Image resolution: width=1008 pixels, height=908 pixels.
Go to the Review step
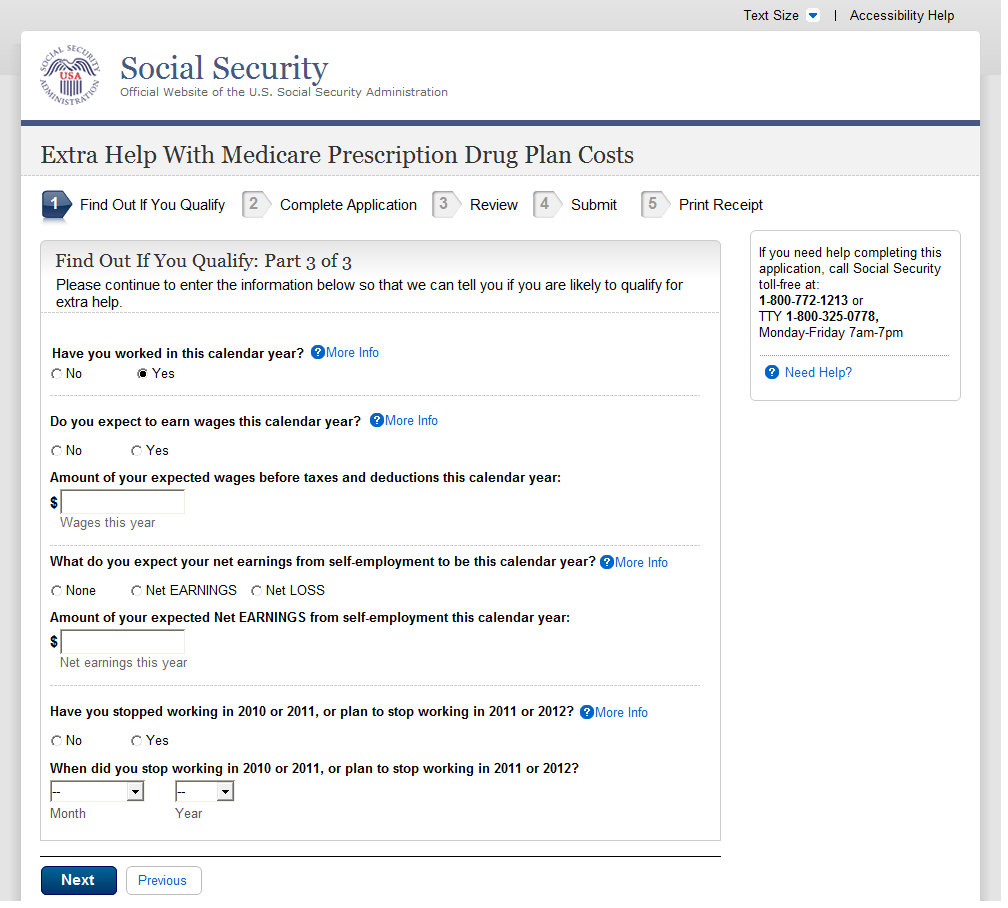click(x=493, y=205)
